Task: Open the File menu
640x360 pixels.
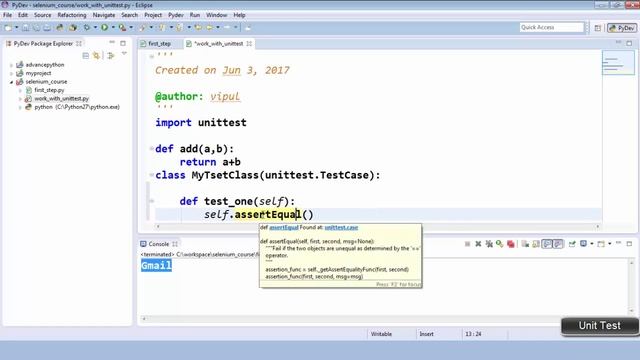Action: [7, 15]
